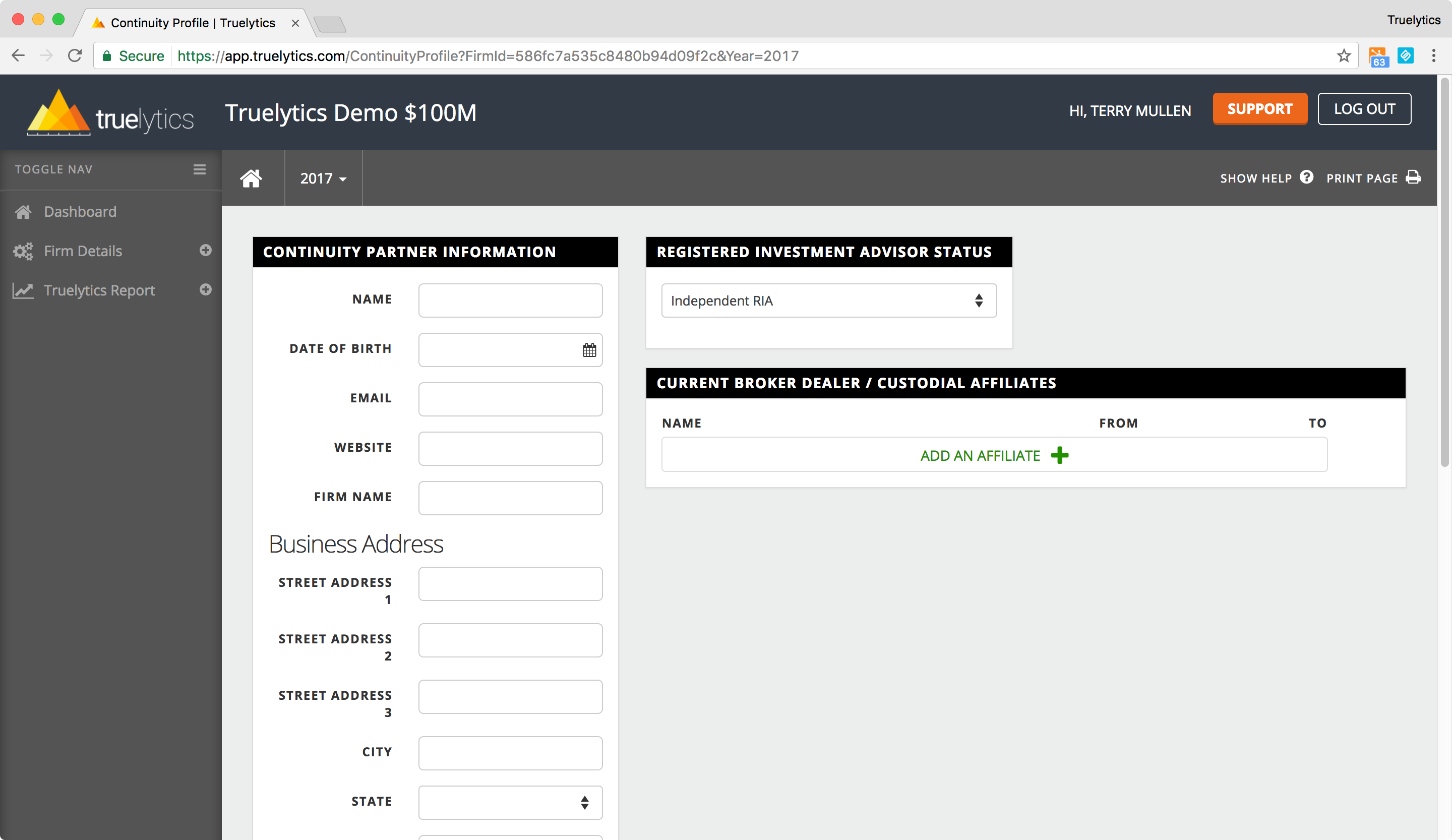Image resolution: width=1452 pixels, height=840 pixels.
Task: Click the Truelytics Report chart icon
Action: [23, 290]
